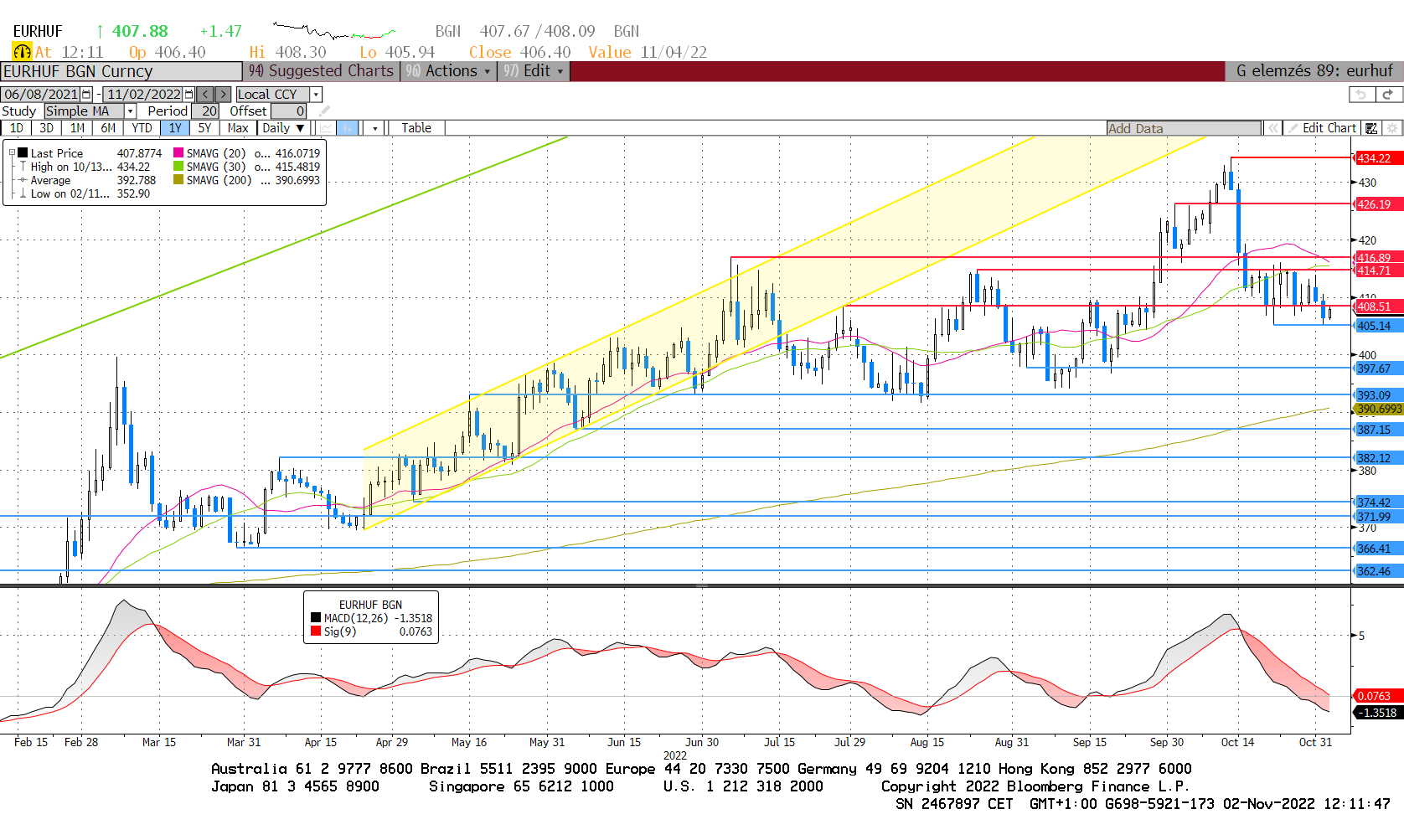Click the Last Price black swatch
The height and width of the screenshot is (840, 1404).
click(23, 153)
